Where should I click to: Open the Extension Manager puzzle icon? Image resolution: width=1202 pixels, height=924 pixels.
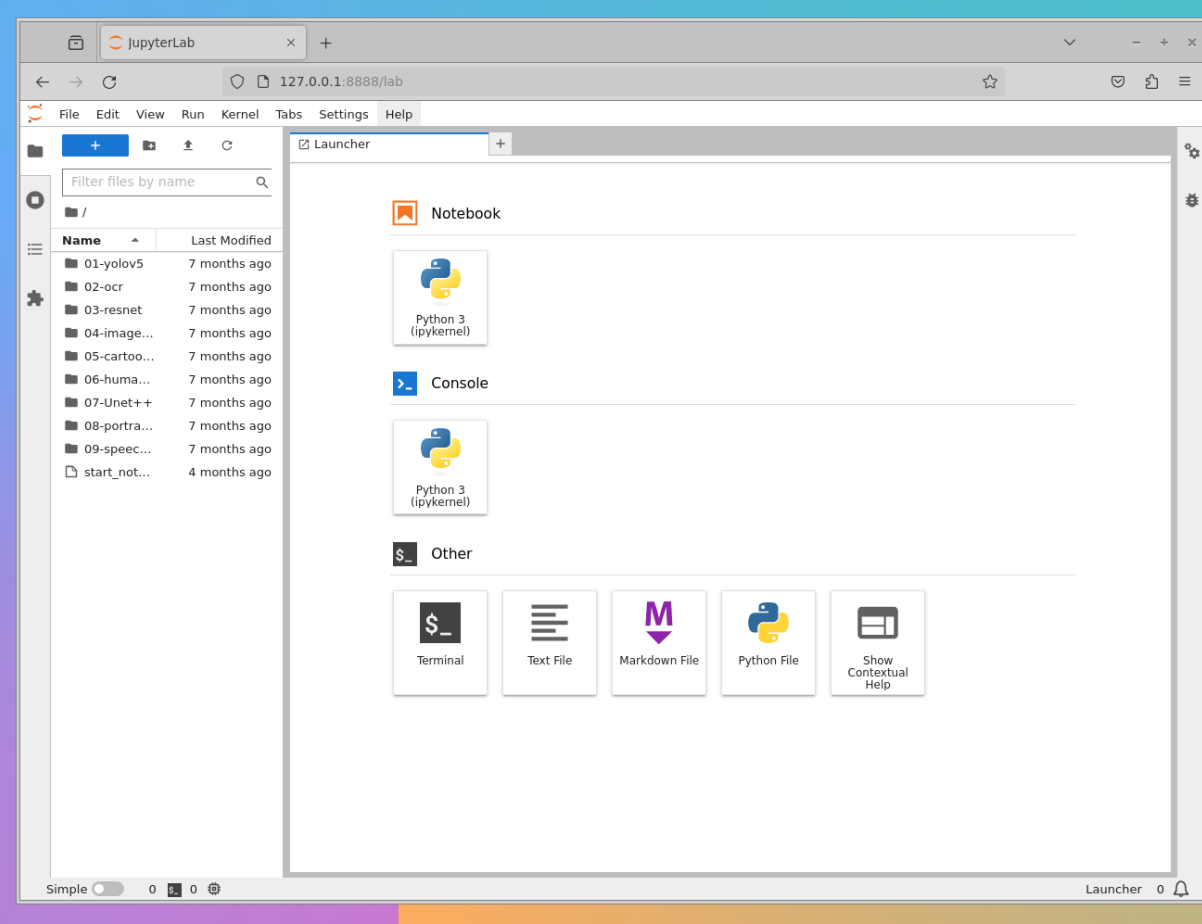pos(35,298)
